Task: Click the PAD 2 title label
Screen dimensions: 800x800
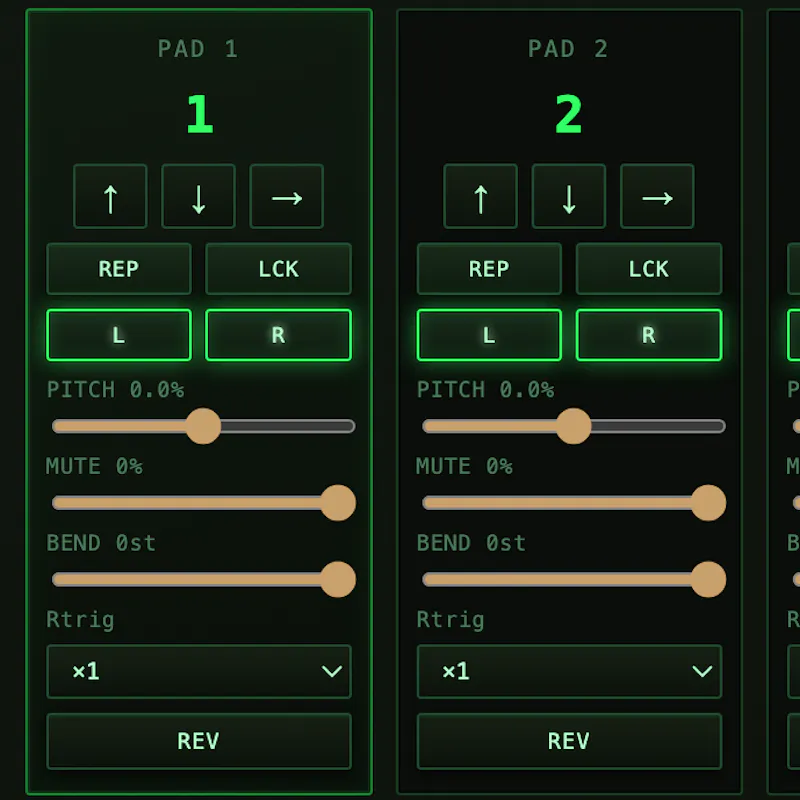Action: 568,49
